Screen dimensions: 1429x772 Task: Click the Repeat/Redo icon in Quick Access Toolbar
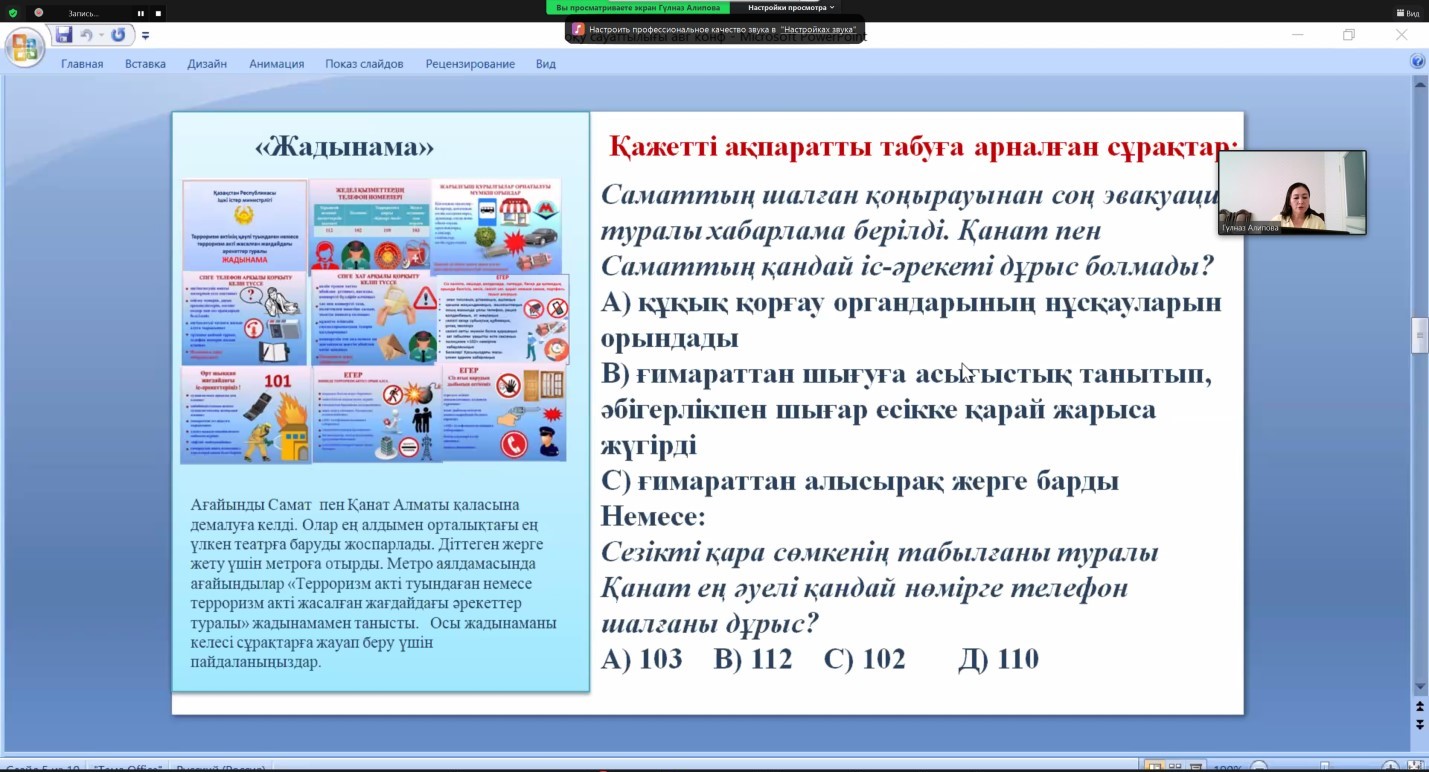tap(118, 35)
